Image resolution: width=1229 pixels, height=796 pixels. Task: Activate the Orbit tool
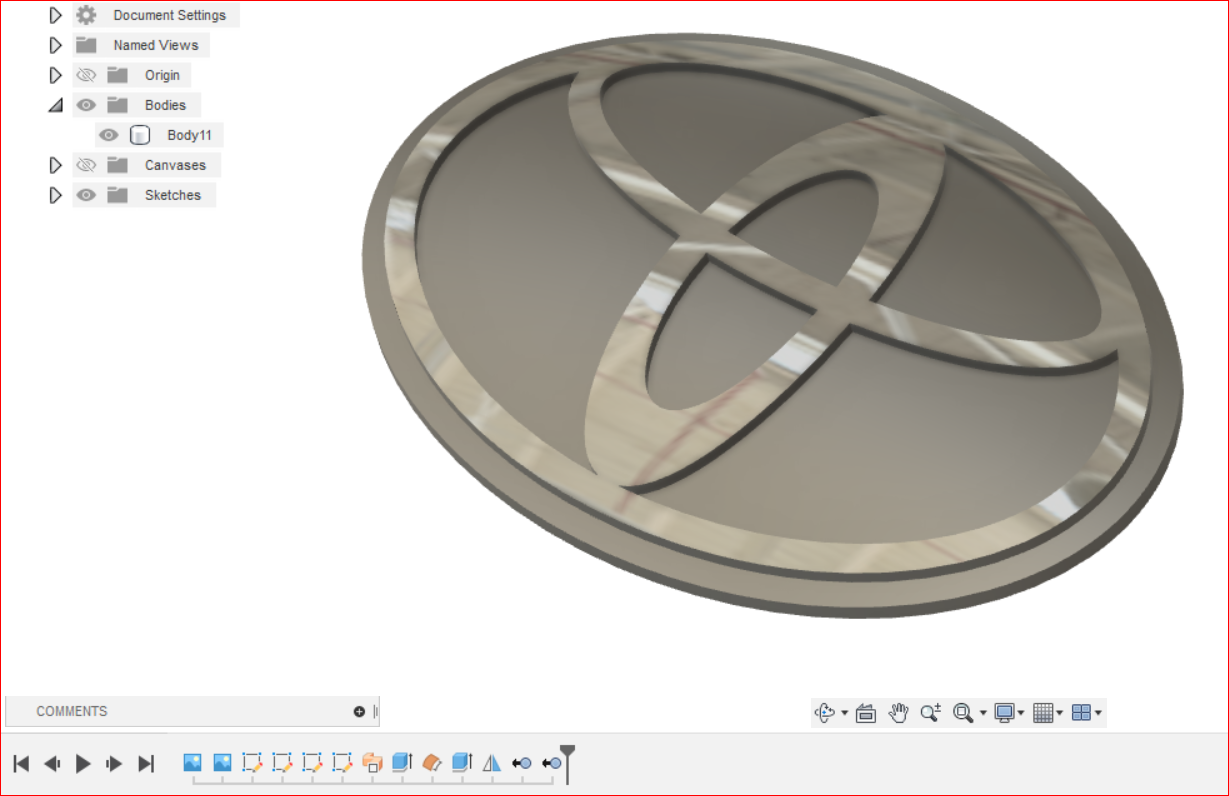click(824, 712)
